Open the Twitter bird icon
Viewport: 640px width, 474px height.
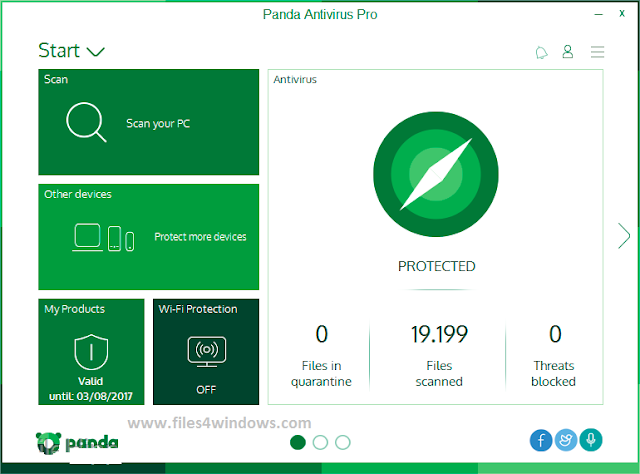click(x=566, y=440)
